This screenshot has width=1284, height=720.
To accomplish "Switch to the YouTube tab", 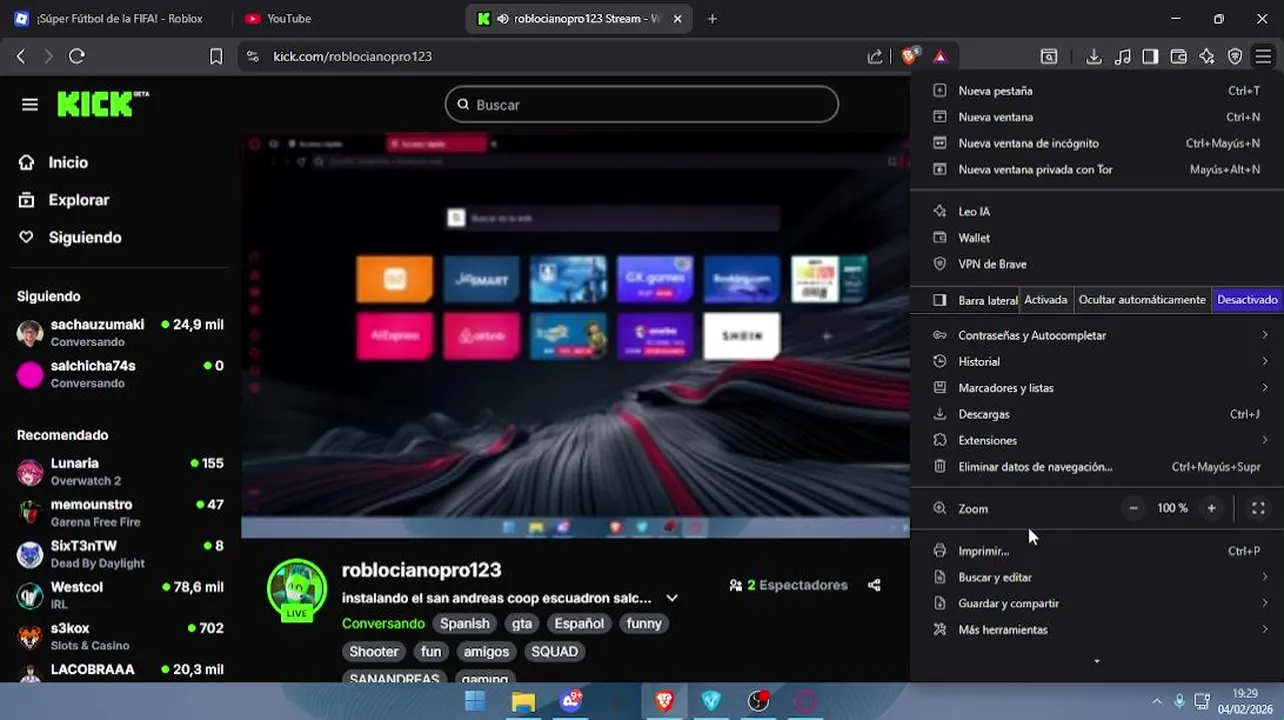I will tap(345, 18).
